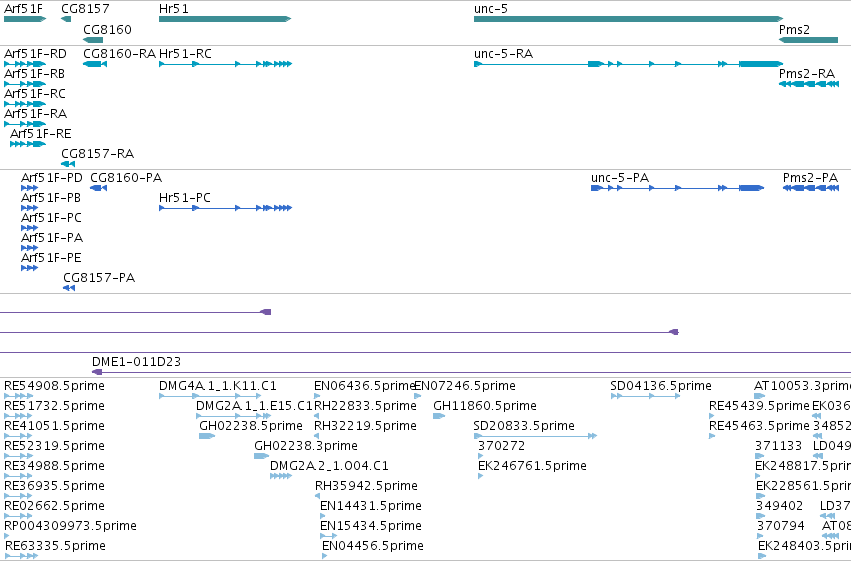Select the unc-5-RA transcript label

click(503, 54)
